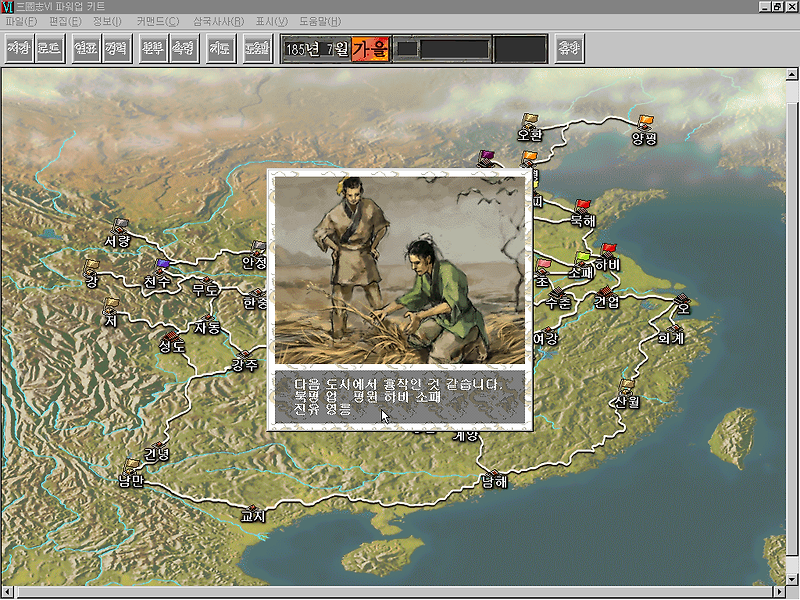Select the 천수 city purple flag

163,264
